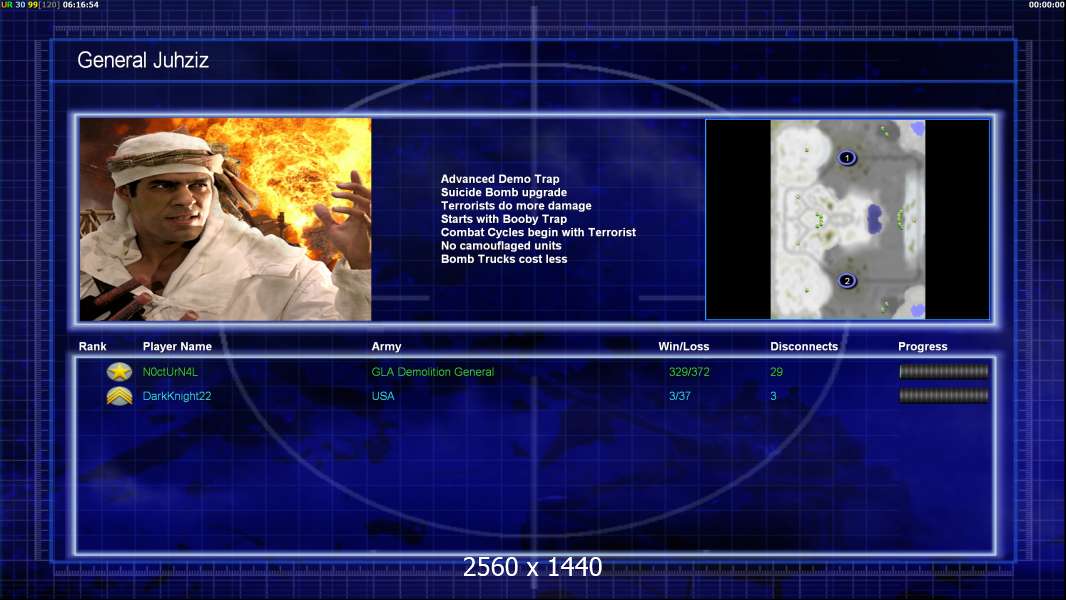Click the chevron rank icon for DarkKnight22
Viewport: 1066px width, 600px height.
(x=120, y=396)
